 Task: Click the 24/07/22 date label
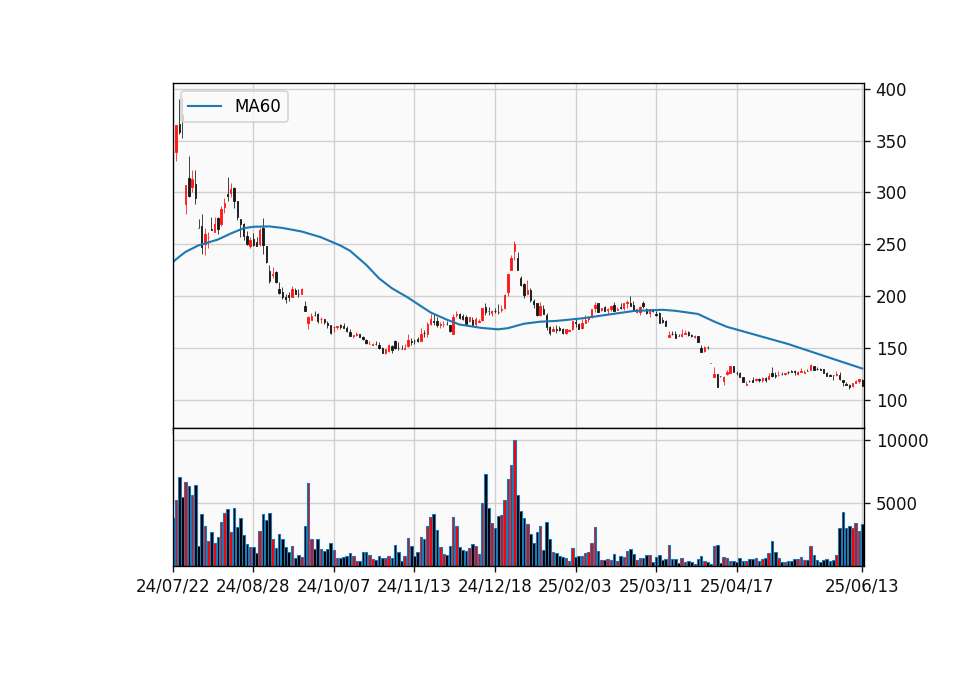173,586
